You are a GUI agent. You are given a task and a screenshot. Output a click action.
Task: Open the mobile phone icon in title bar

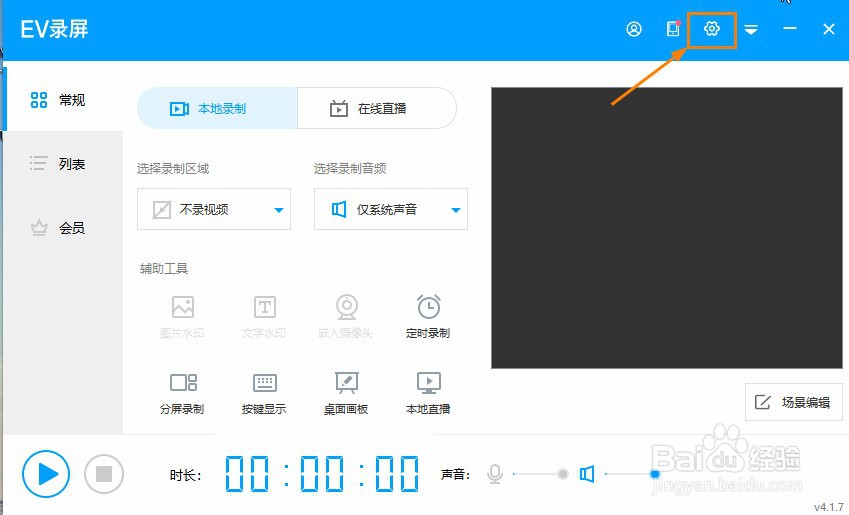[x=673, y=29]
